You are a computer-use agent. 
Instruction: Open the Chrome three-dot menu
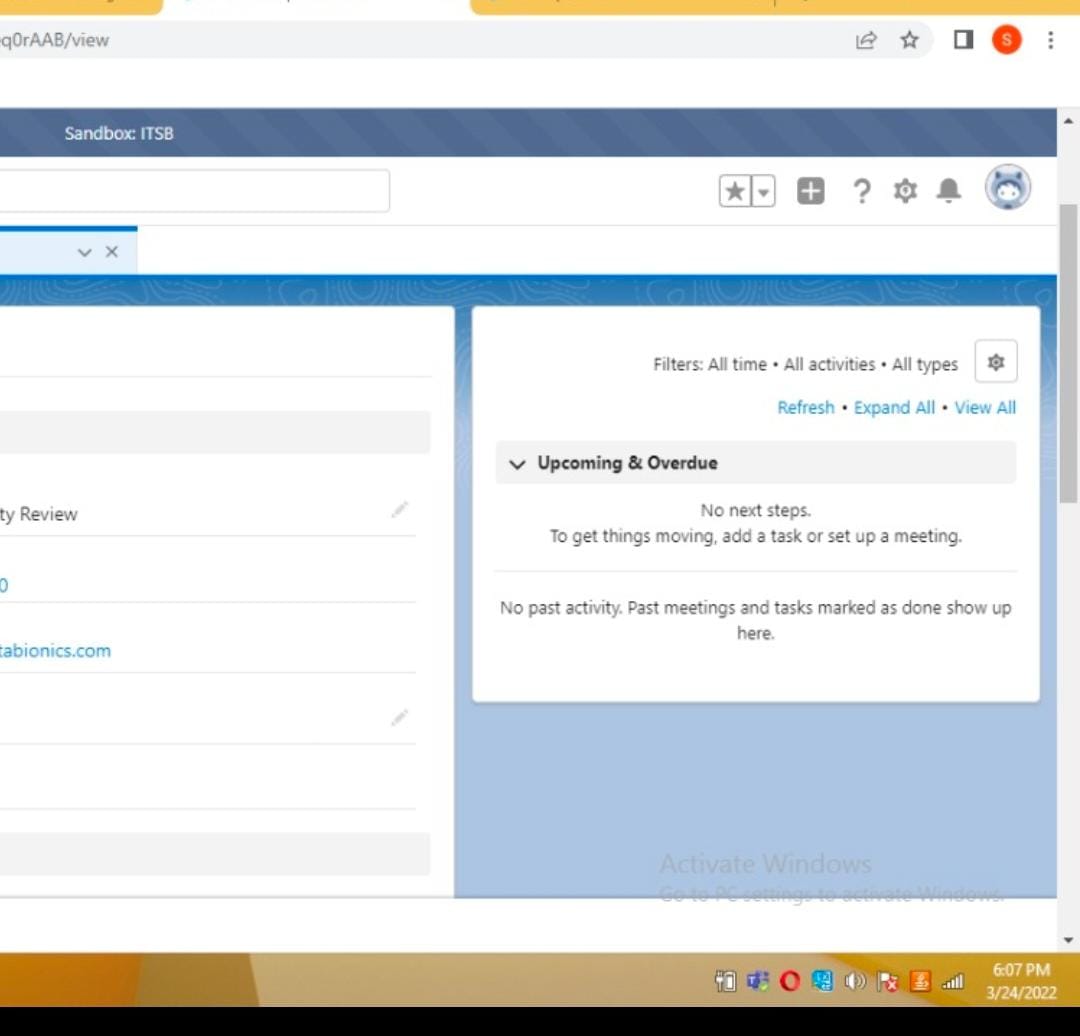coord(1050,40)
